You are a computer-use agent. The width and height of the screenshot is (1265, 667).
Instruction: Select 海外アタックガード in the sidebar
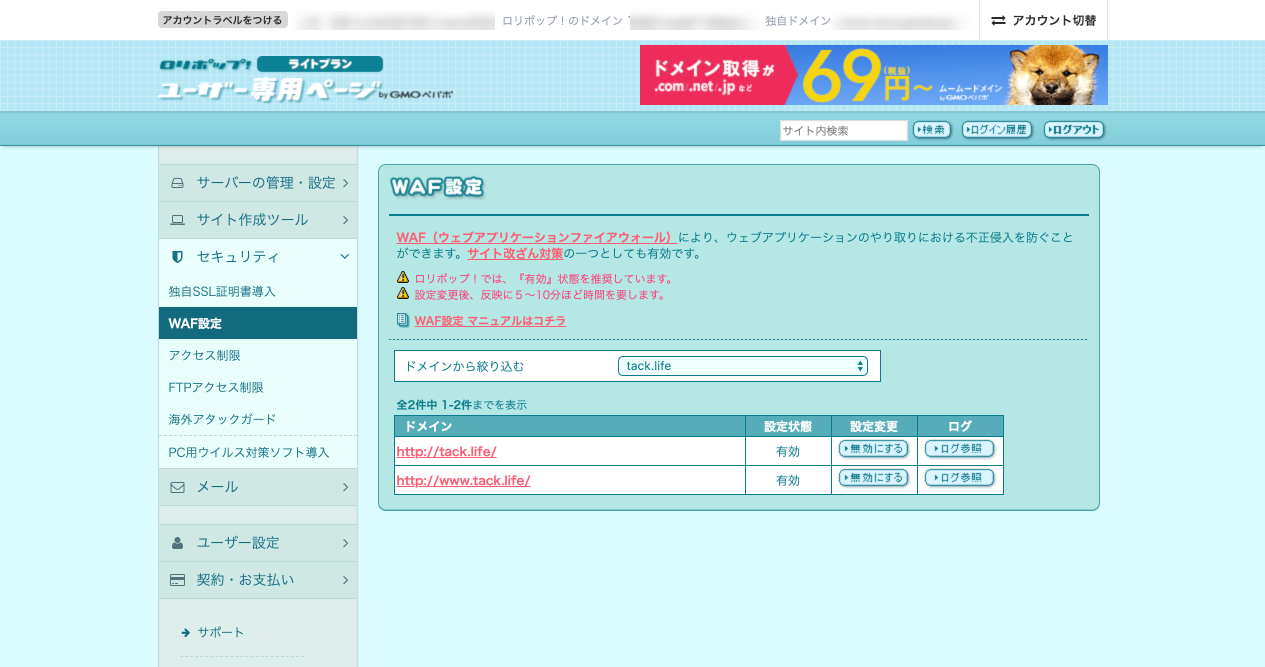[222, 419]
